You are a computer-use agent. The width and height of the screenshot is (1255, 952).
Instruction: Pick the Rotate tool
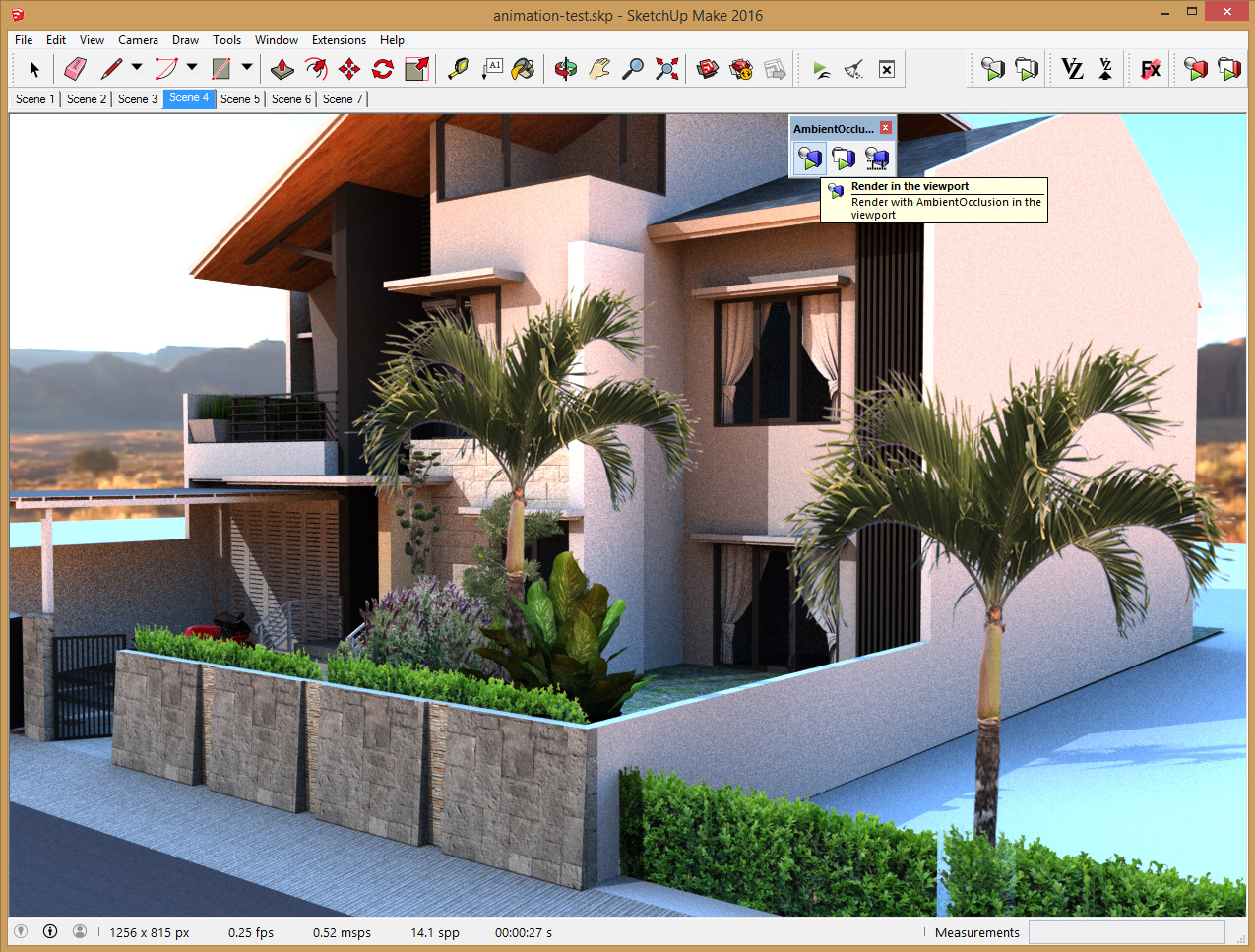pos(383,69)
